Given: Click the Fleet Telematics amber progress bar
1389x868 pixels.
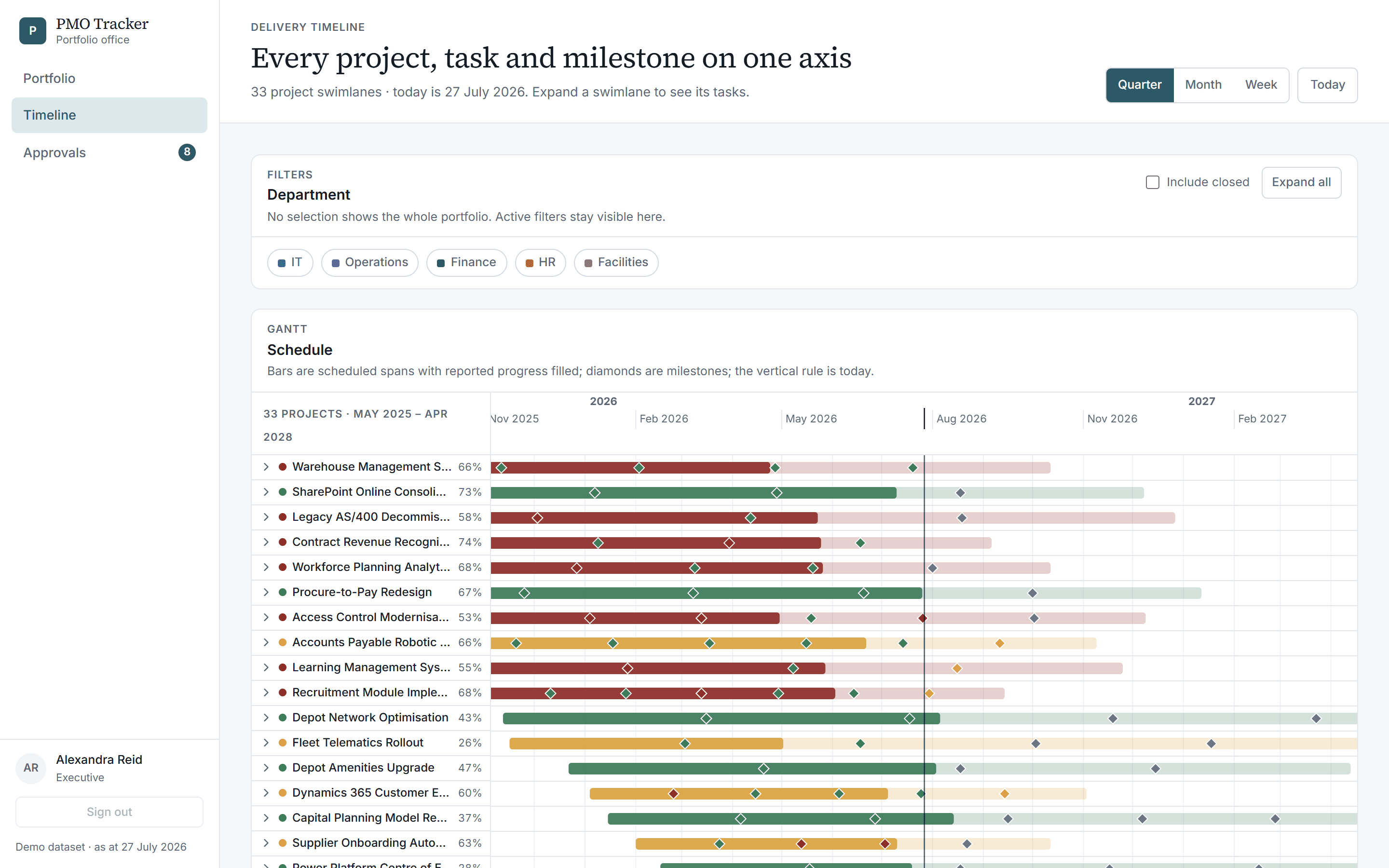Looking at the screenshot, I should tap(646, 744).
